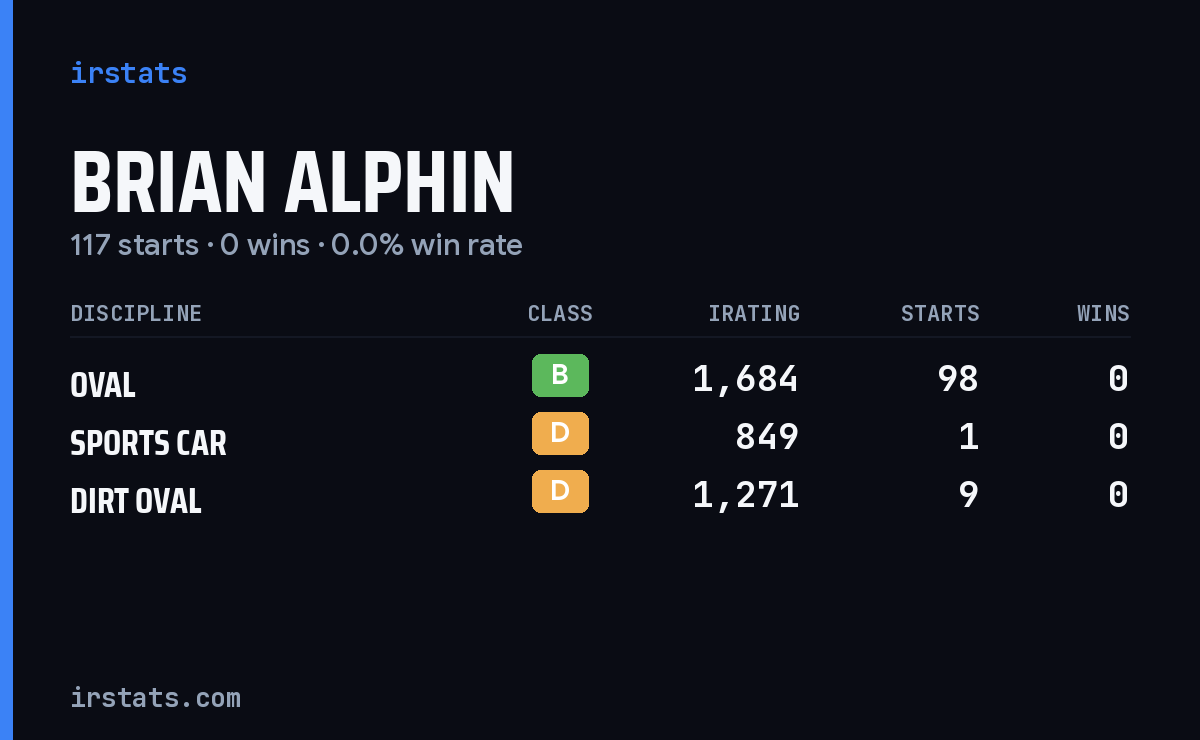The height and width of the screenshot is (740, 1200).
Task: Select the Sports Car discipline row
Action: (x=600, y=437)
